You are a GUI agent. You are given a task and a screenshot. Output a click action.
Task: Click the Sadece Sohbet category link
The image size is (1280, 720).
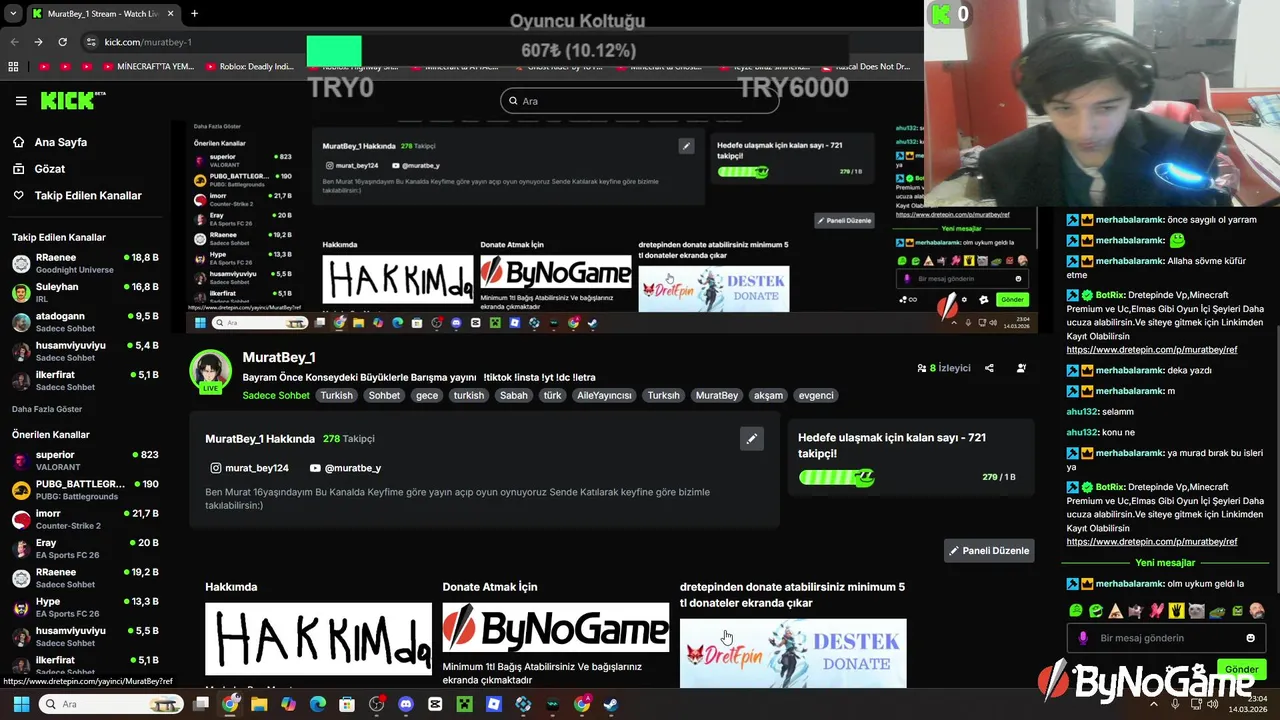276,395
